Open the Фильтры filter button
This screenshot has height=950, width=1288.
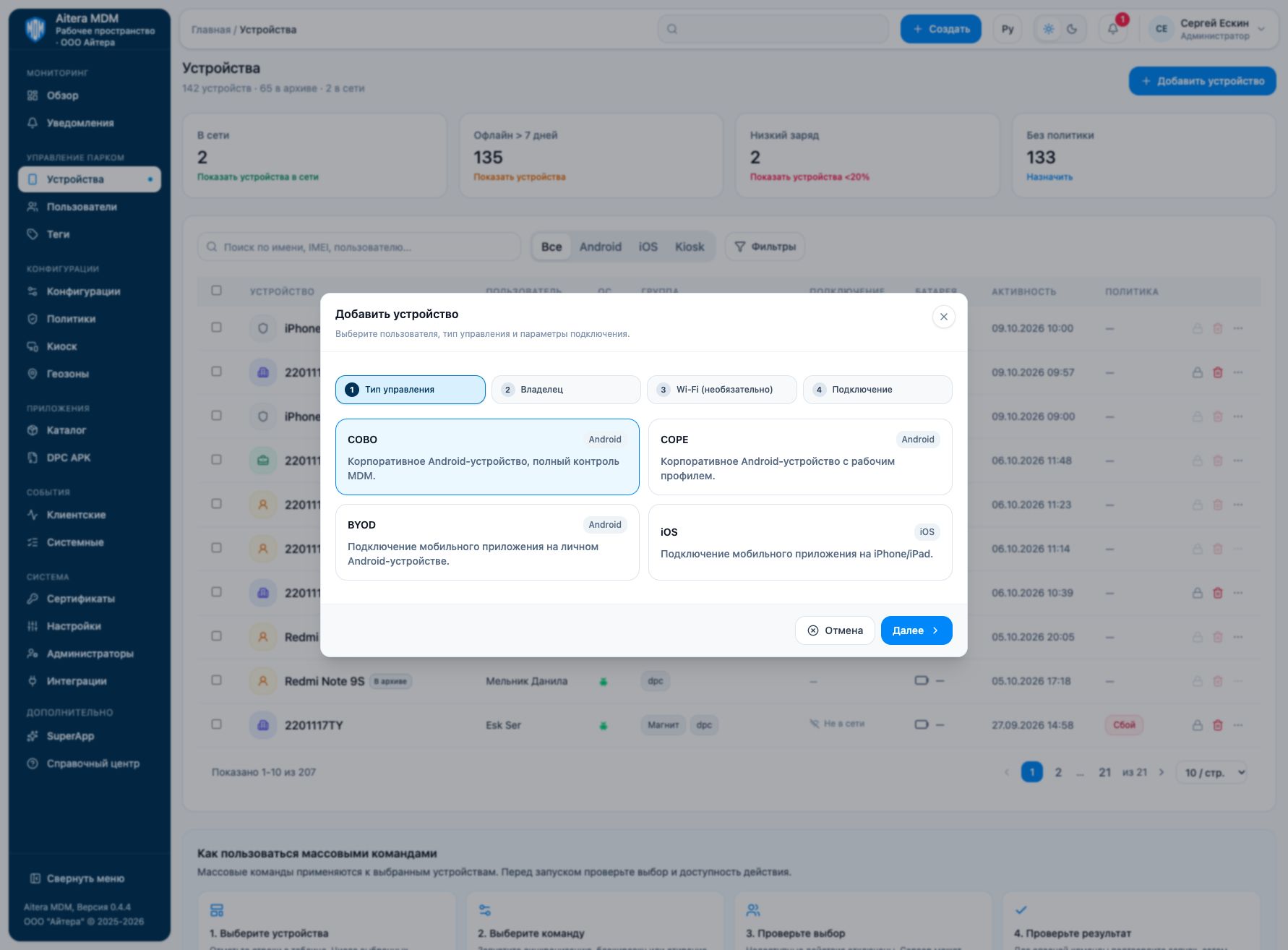[x=765, y=247]
